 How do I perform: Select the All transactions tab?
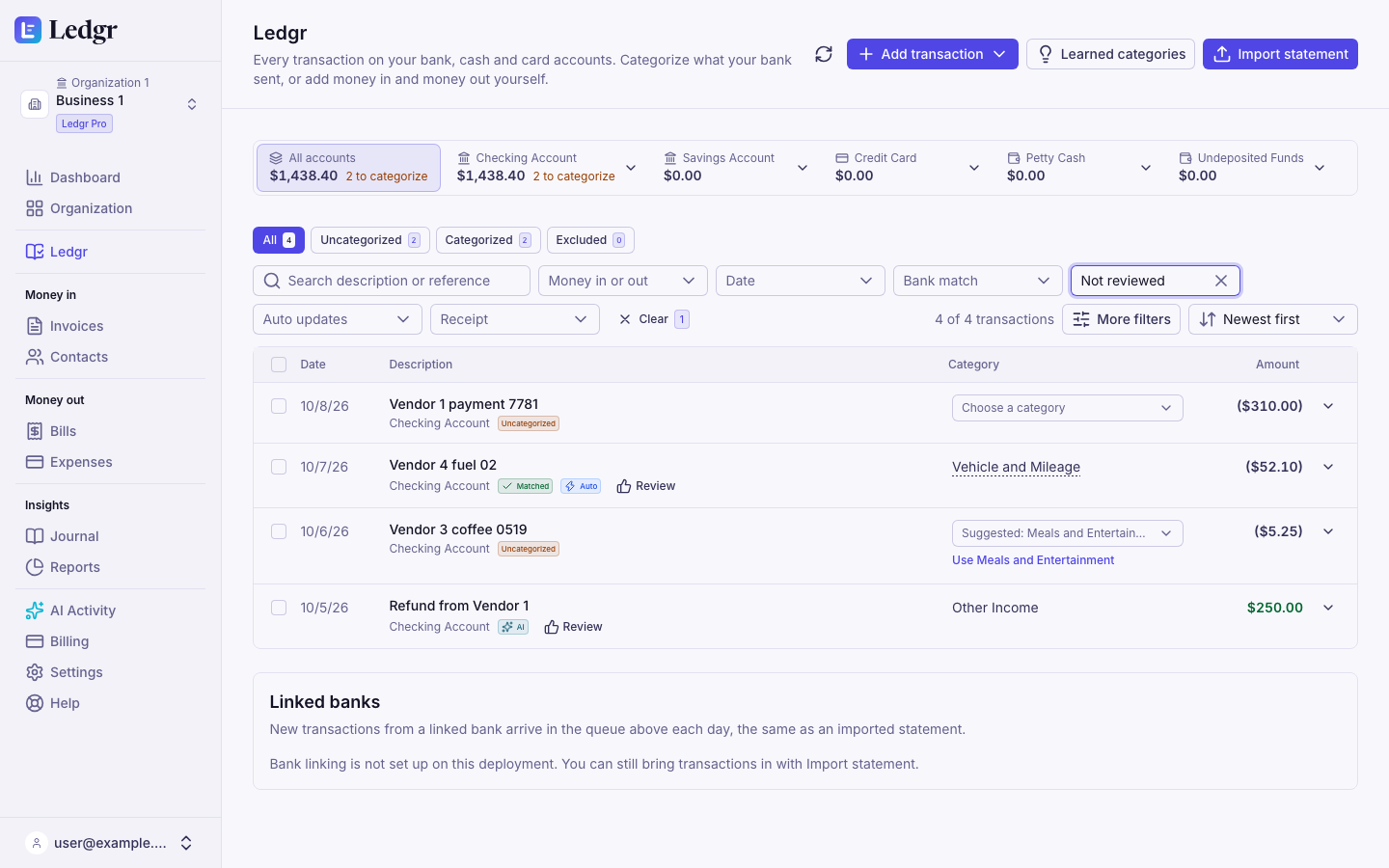(x=279, y=240)
